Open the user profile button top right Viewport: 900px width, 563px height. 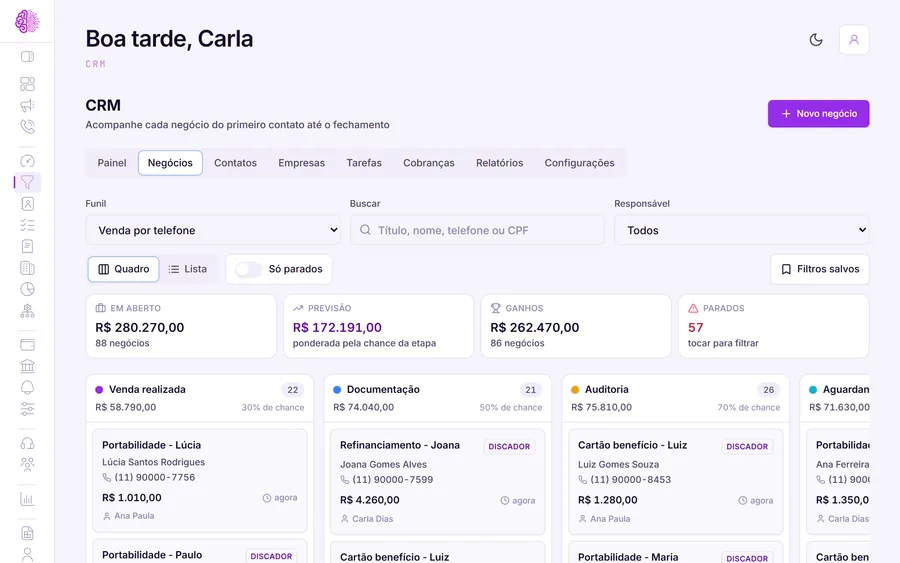coord(854,40)
